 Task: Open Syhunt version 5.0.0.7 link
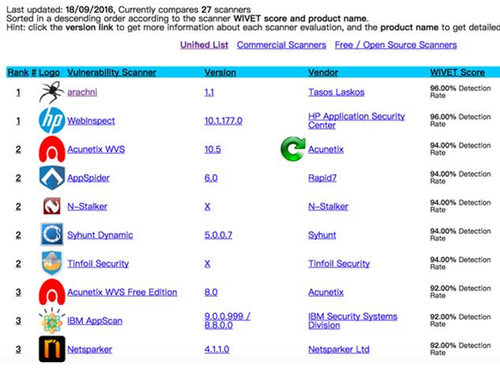pos(218,235)
